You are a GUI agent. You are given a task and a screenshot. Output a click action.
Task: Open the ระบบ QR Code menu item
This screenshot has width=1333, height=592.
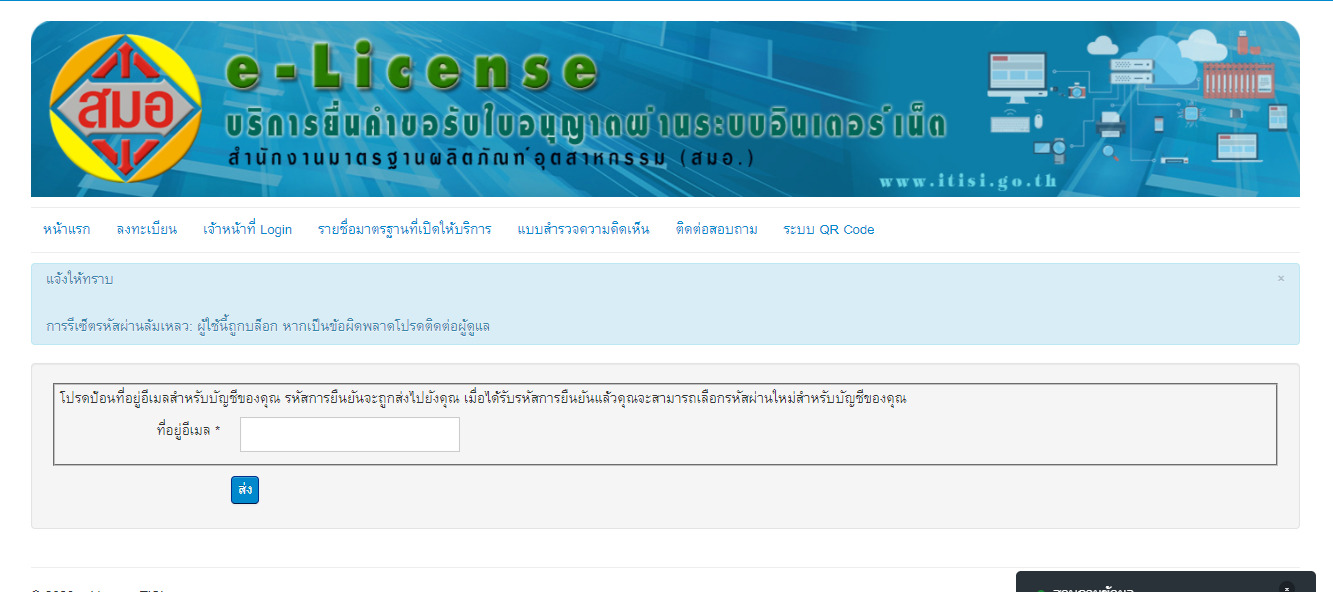[x=829, y=230]
